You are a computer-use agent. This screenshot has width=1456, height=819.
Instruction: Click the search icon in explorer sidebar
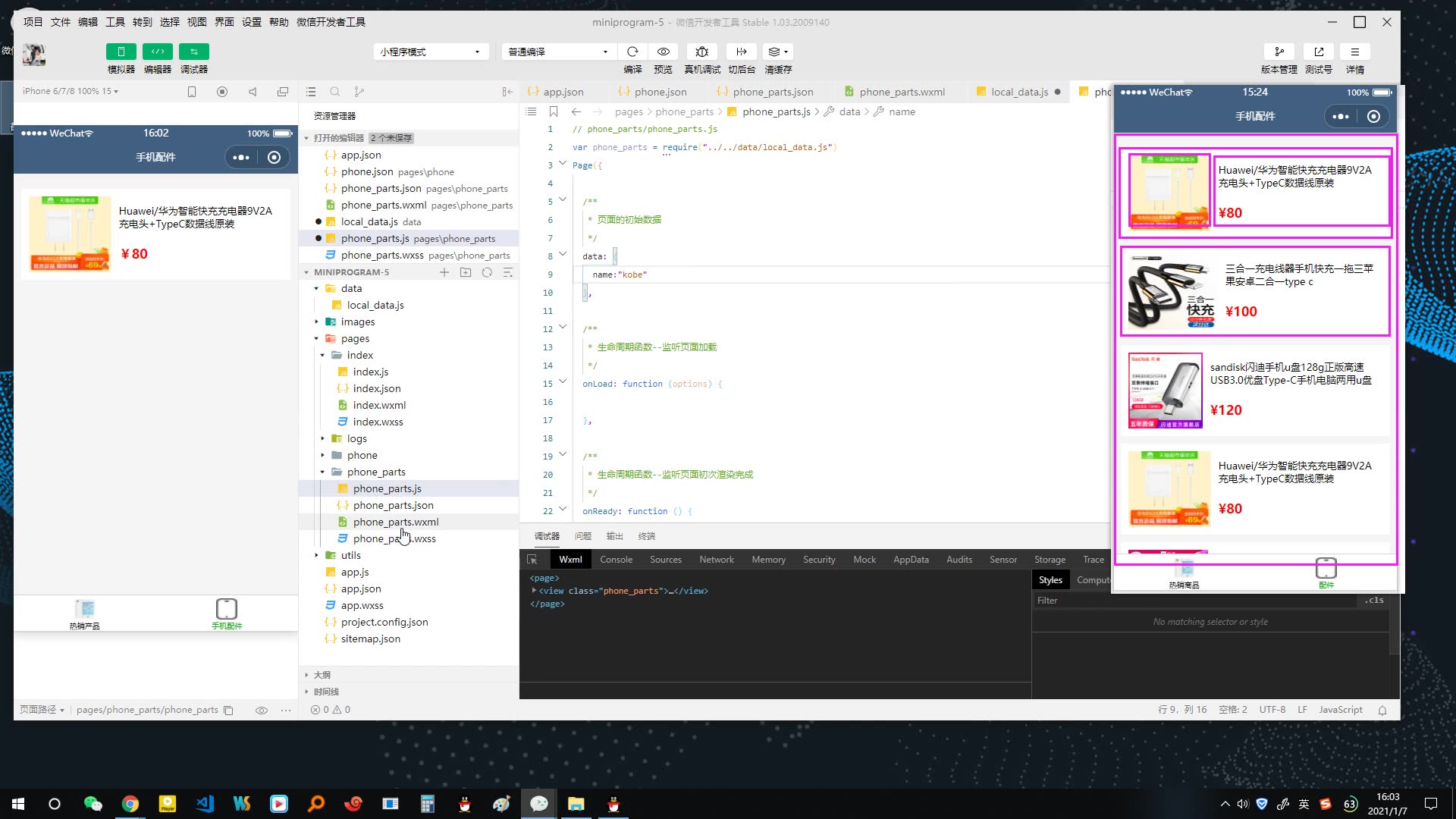point(334,92)
